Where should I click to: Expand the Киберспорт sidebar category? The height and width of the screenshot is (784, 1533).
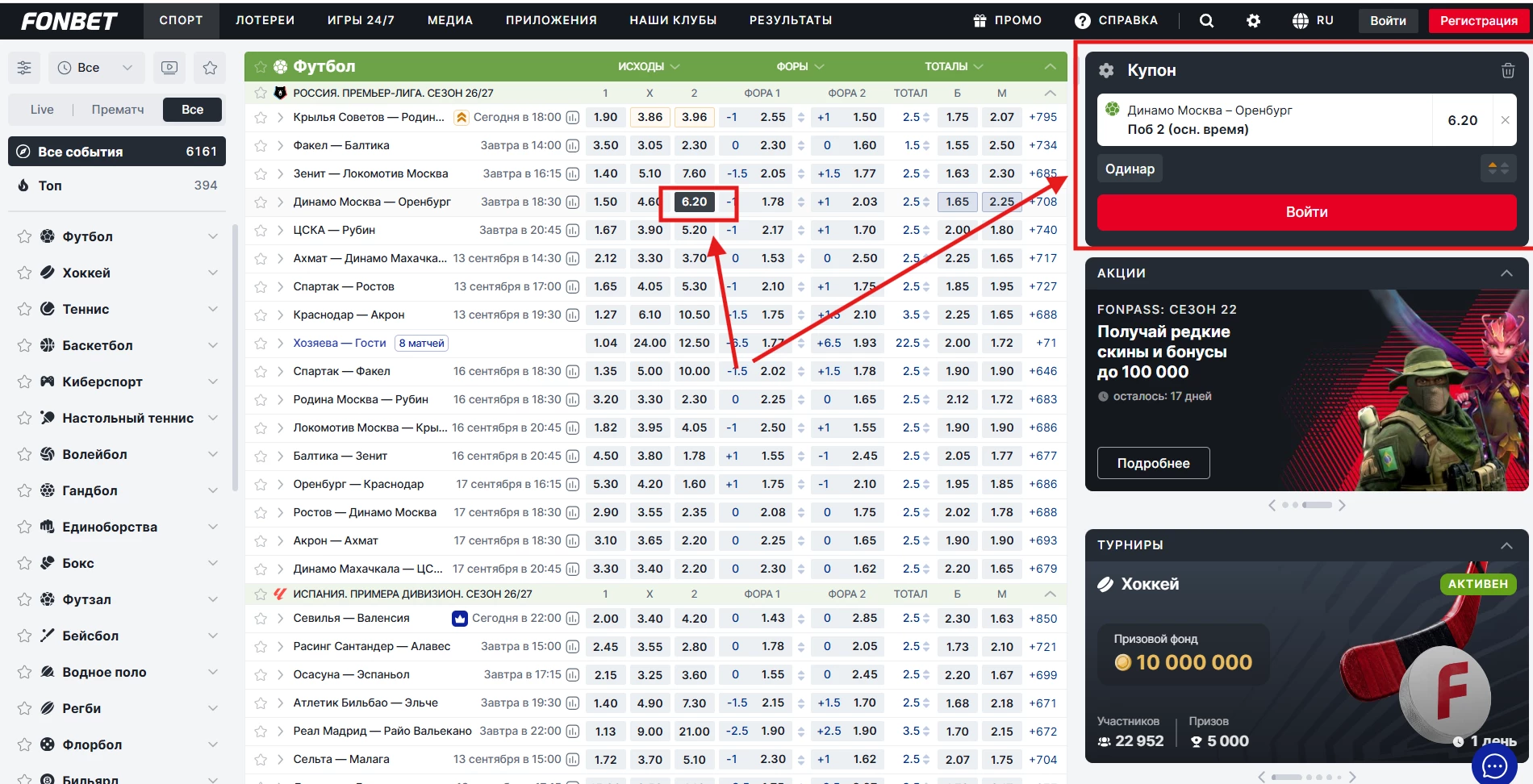point(213,382)
